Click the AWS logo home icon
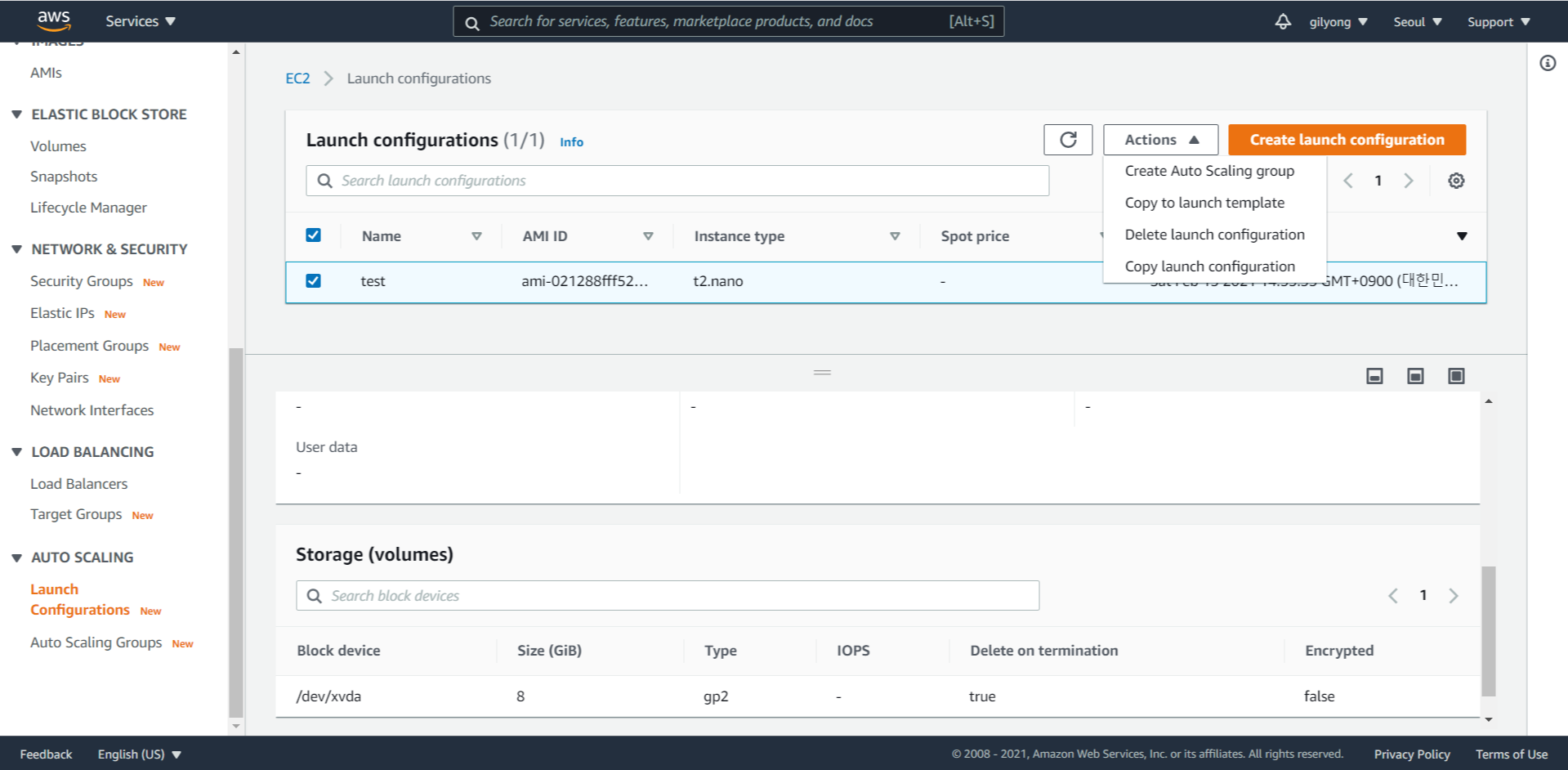Viewport: 1568px width, 770px height. [54, 20]
